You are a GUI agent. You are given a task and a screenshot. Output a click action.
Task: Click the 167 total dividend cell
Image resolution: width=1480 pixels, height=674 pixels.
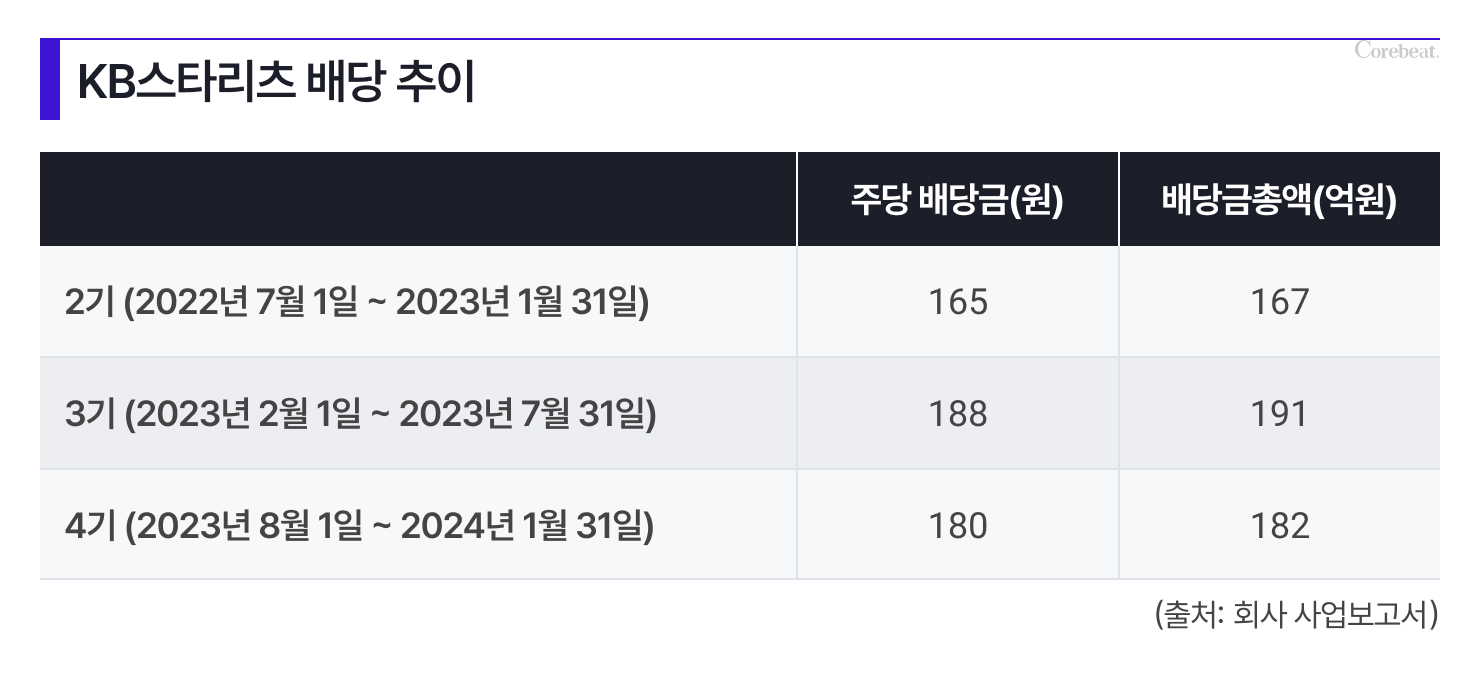1279,302
